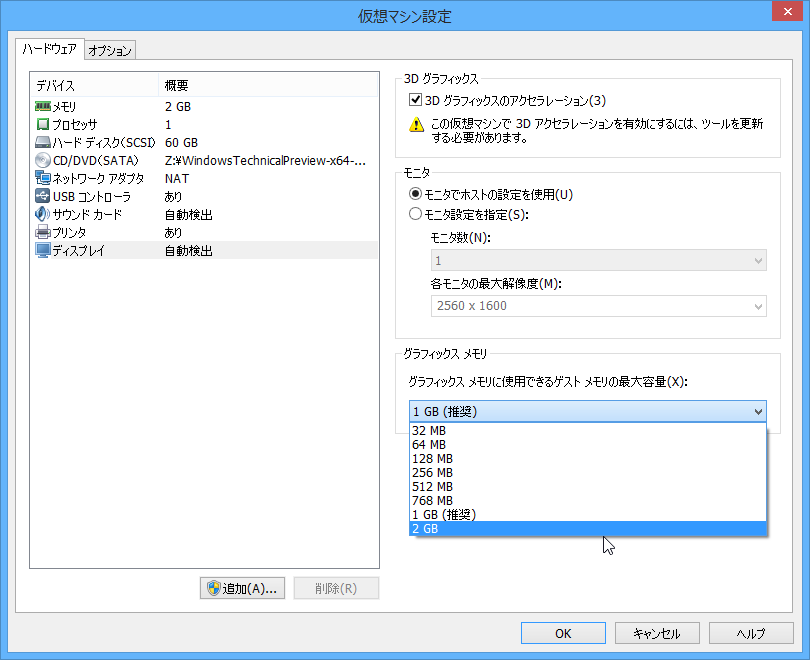The width and height of the screenshot is (810, 660).
Task: Select the sound card speaker icon
Action: coord(43,214)
